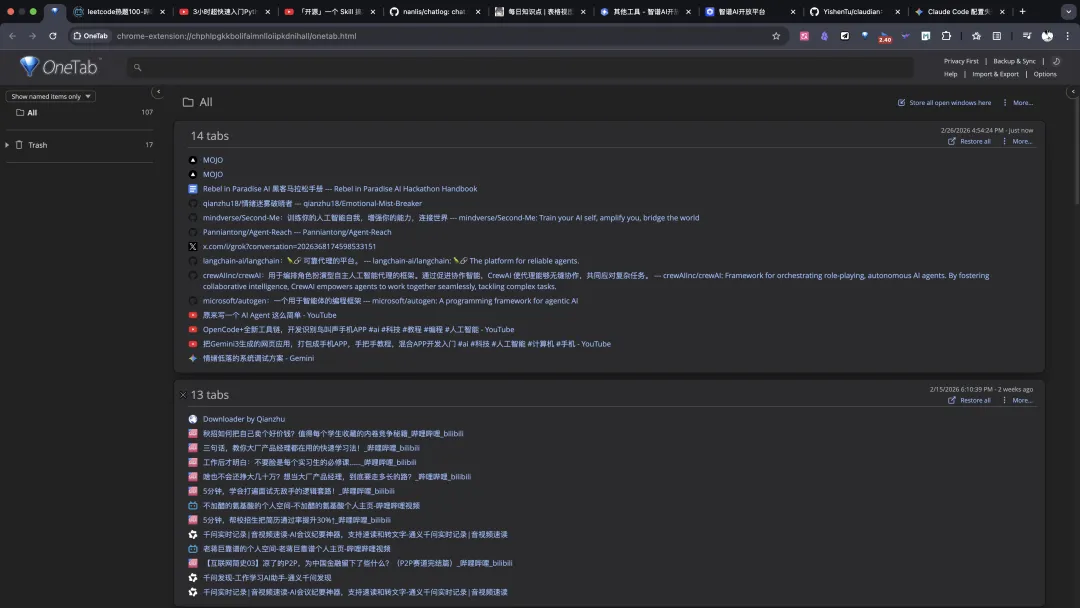The height and width of the screenshot is (608, 1080).
Task: Open OpenCode YouTube saved tab
Action: 358,330
